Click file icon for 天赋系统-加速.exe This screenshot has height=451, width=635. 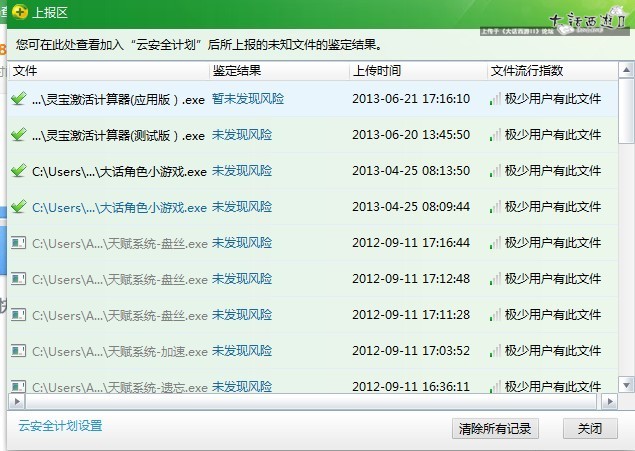click(18, 351)
